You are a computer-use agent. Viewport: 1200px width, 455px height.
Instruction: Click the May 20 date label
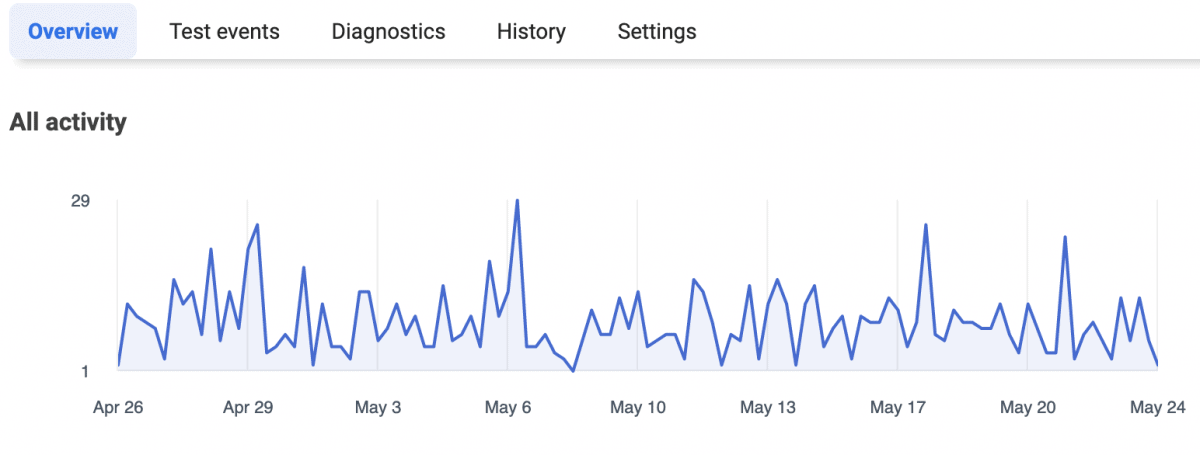(1028, 407)
